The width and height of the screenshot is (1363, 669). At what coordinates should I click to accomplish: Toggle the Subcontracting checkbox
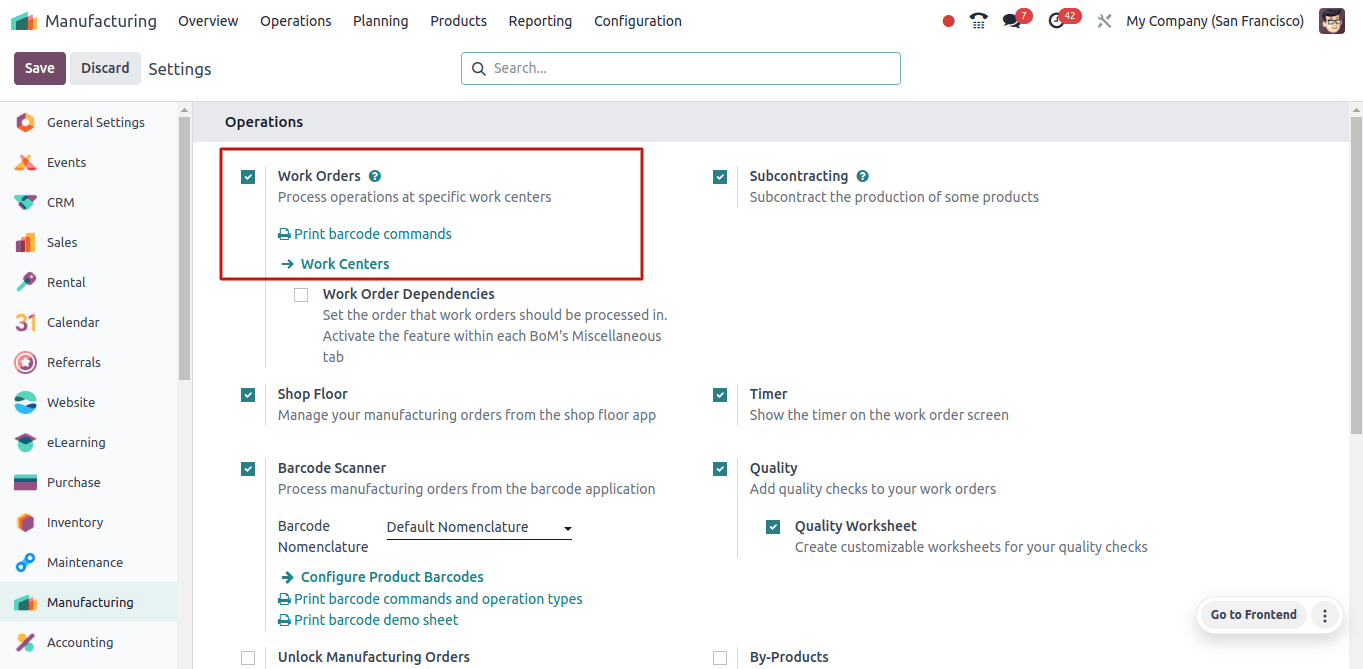pos(720,177)
